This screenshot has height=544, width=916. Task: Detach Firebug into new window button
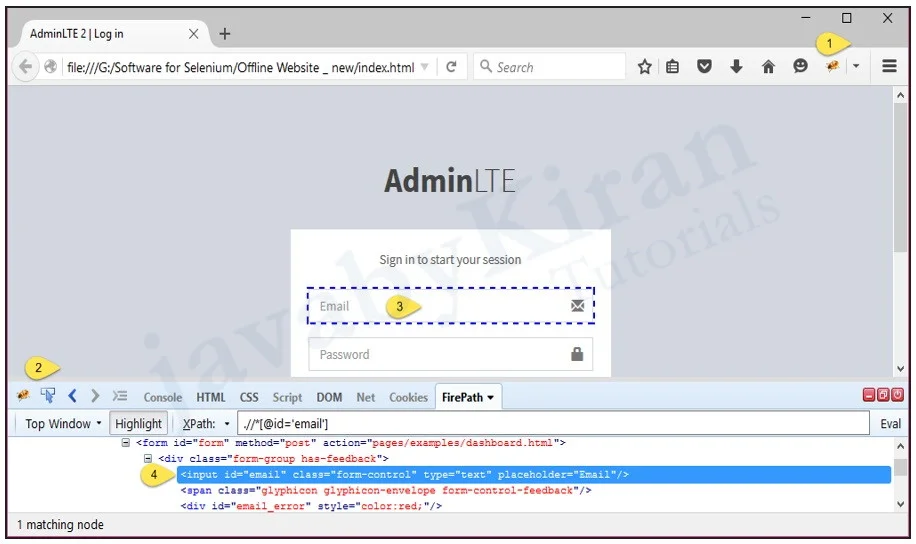click(883, 395)
